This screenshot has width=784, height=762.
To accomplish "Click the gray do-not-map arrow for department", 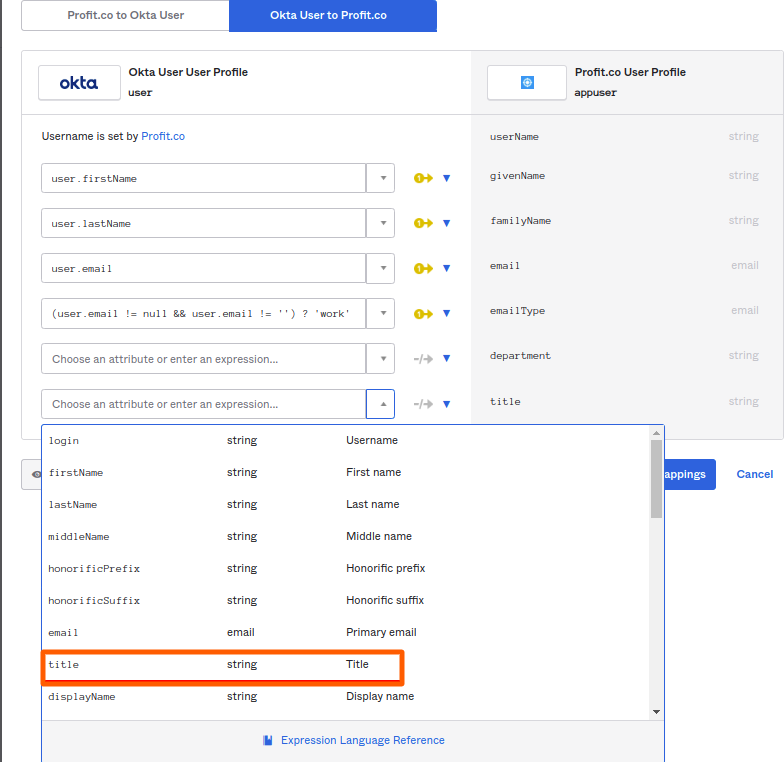I will (x=423, y=358).
